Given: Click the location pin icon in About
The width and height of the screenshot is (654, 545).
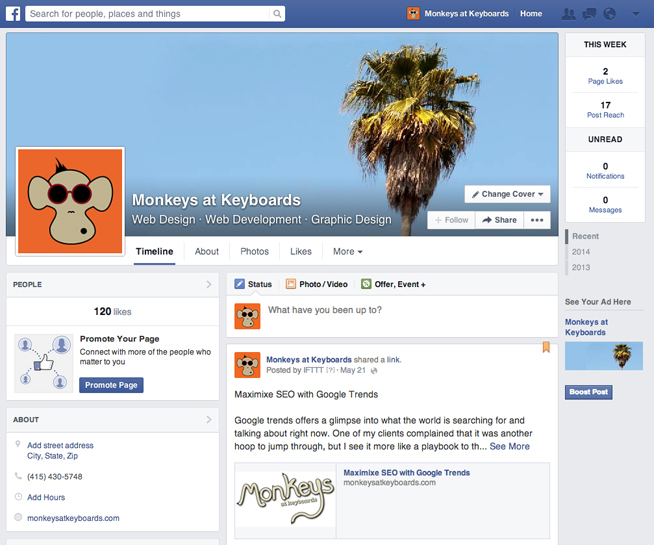Looking at the screenshot, I should pos(18,444).
